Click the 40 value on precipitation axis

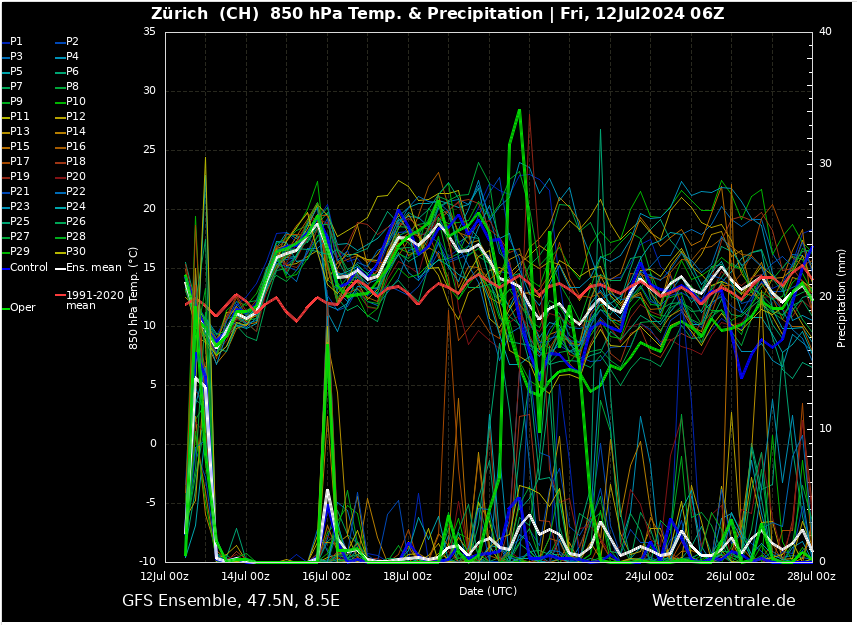[825, 32]
